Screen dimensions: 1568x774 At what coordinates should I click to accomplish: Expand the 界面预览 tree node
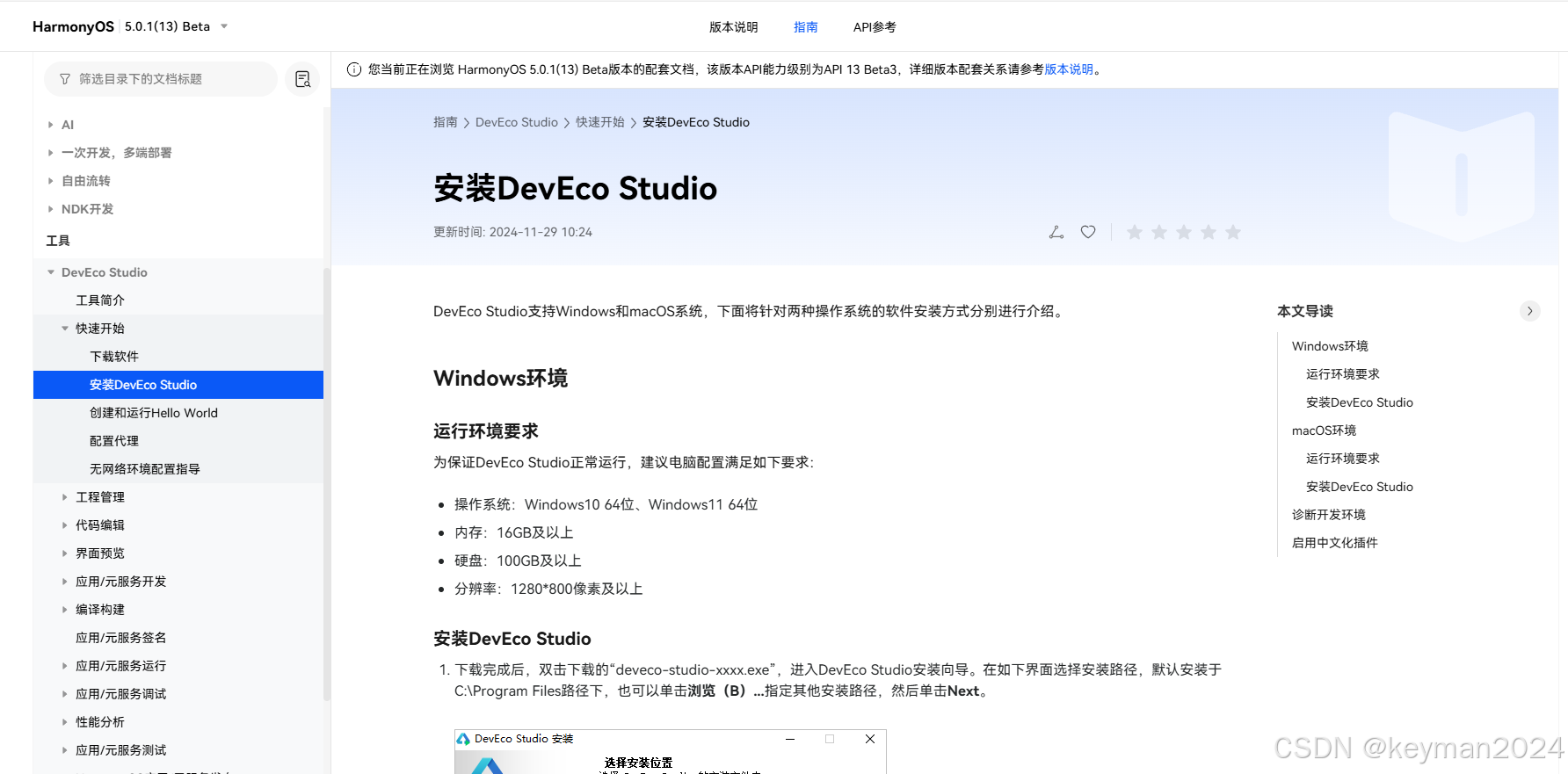tap(65, 553)
